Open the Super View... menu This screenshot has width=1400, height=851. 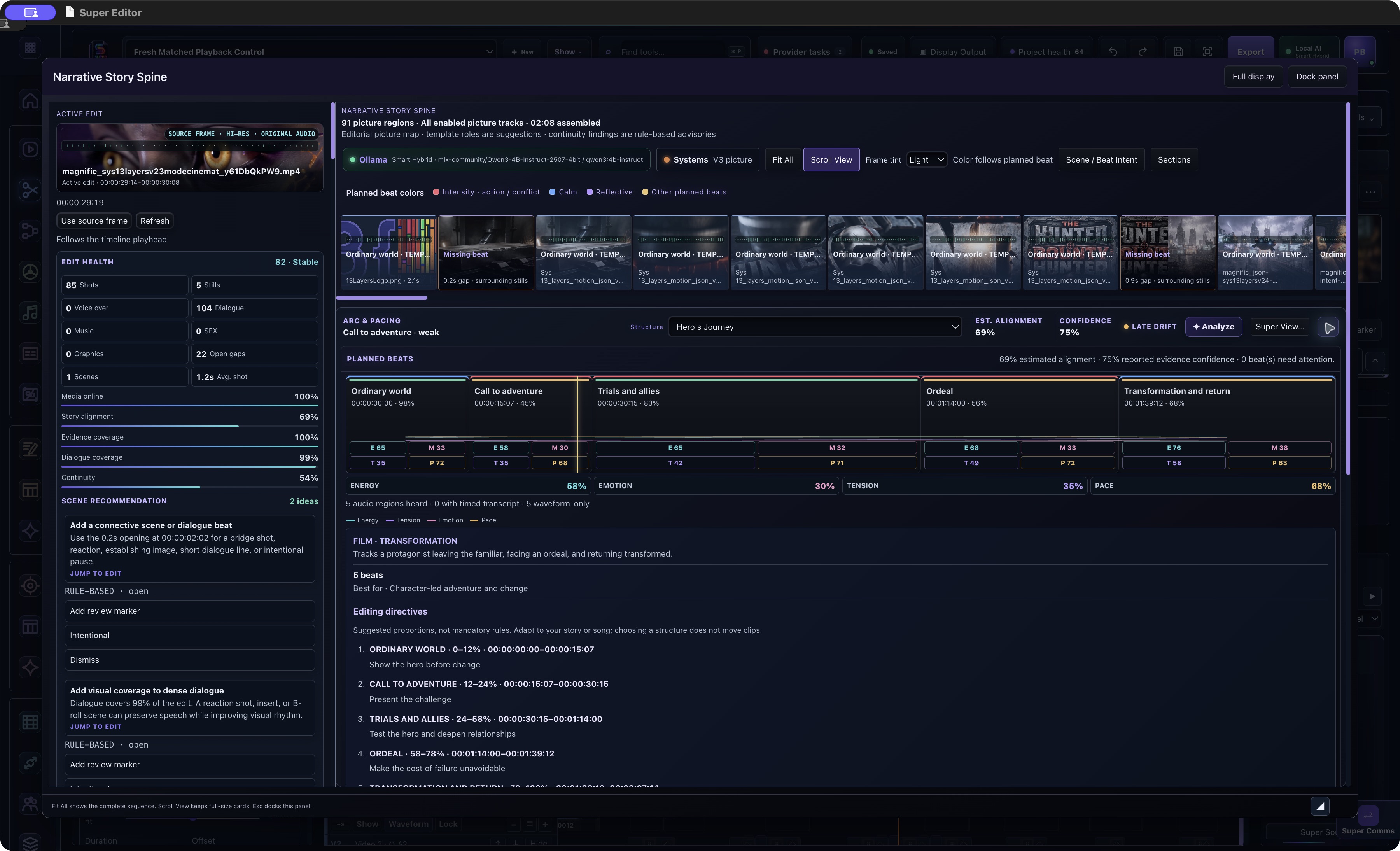click(x=1279, y=327)
